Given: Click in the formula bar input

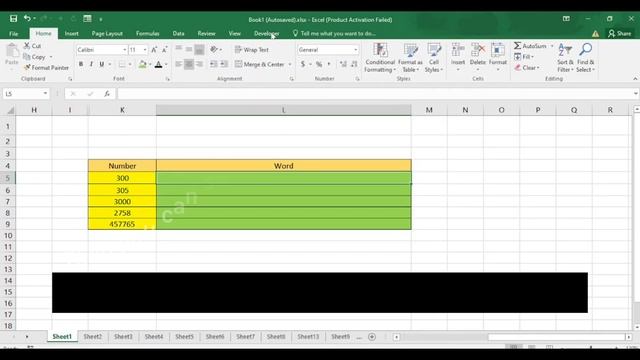Looking at the screenshot, I should point(376,94).
